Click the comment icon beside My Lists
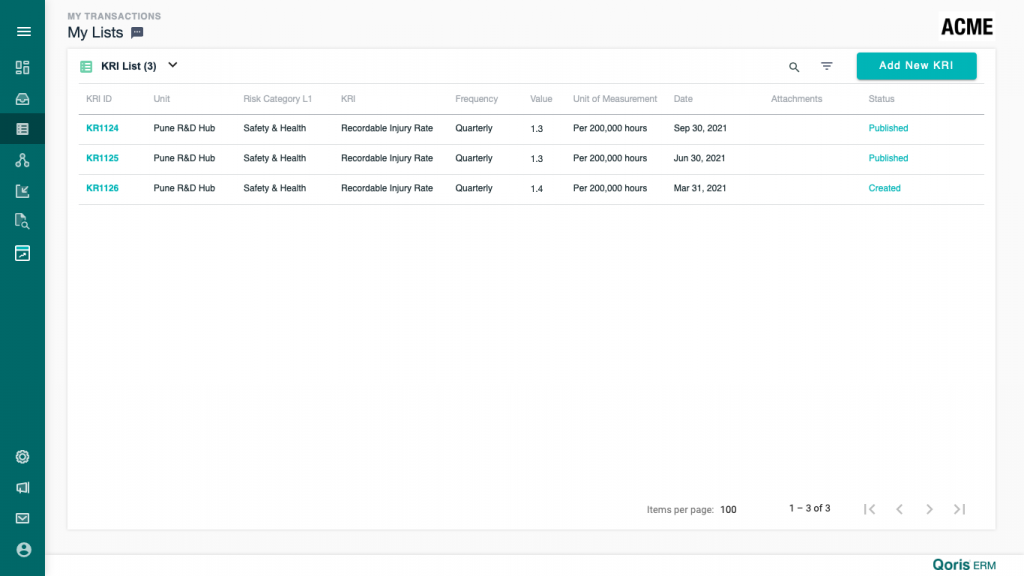Viewport: 1024px width, 576px height. click(x=137, y=33)
